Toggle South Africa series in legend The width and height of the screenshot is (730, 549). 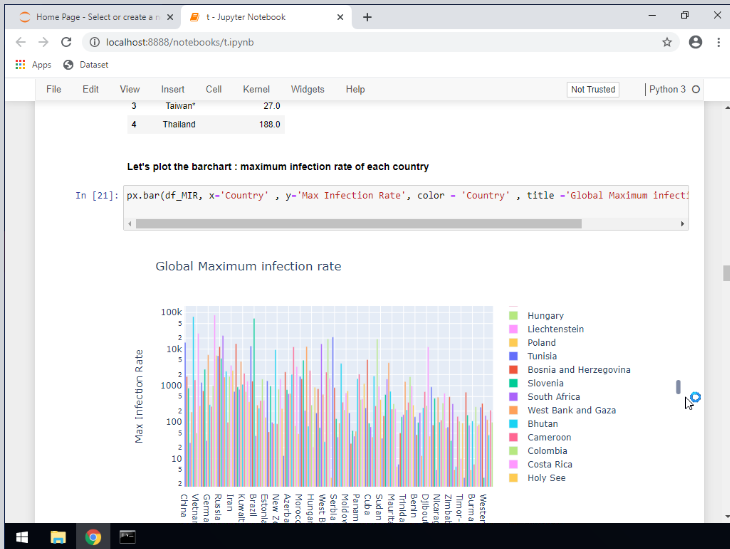point(553,397)
